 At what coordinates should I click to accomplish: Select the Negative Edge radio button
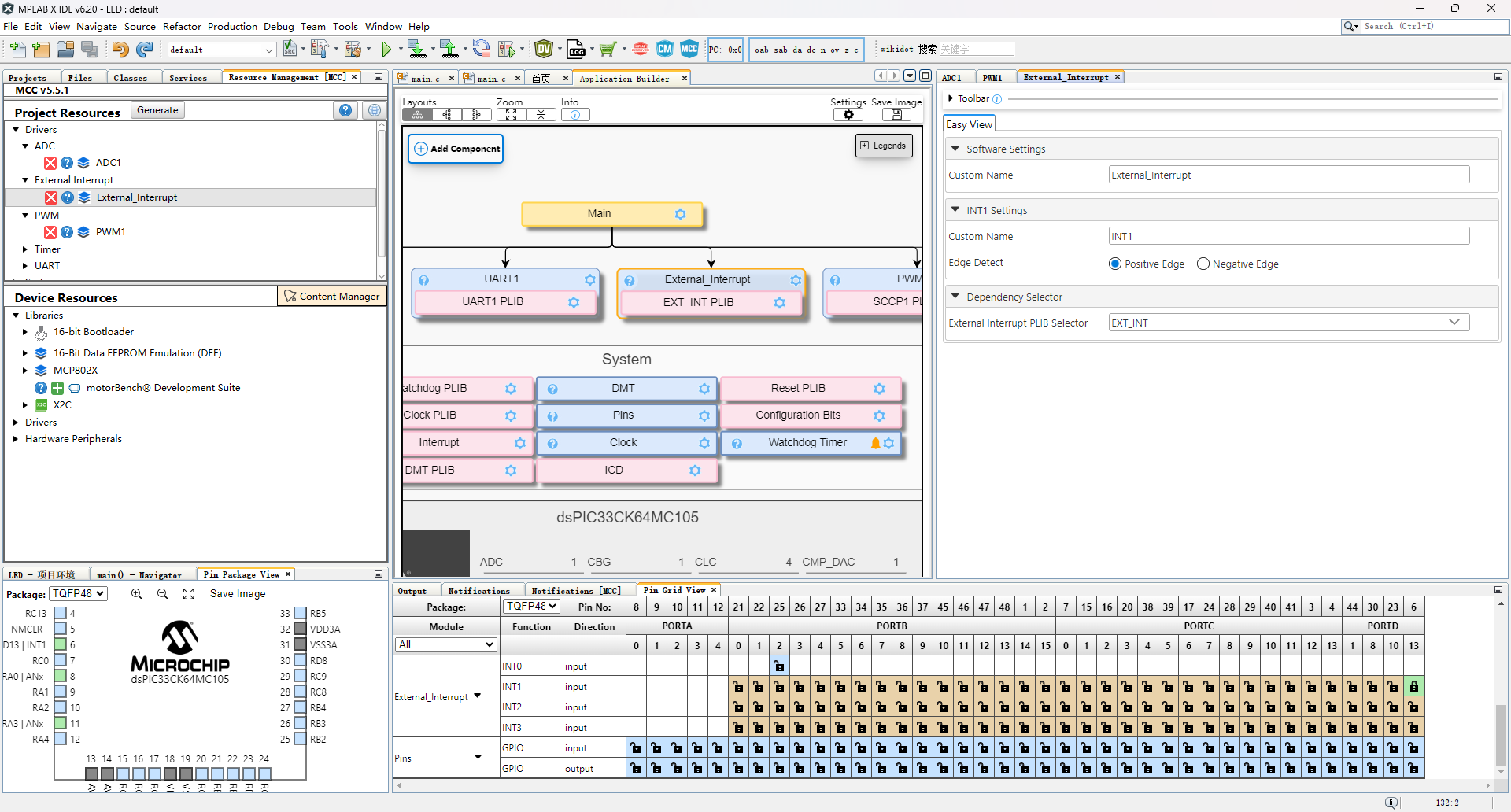pos(1203,264)
